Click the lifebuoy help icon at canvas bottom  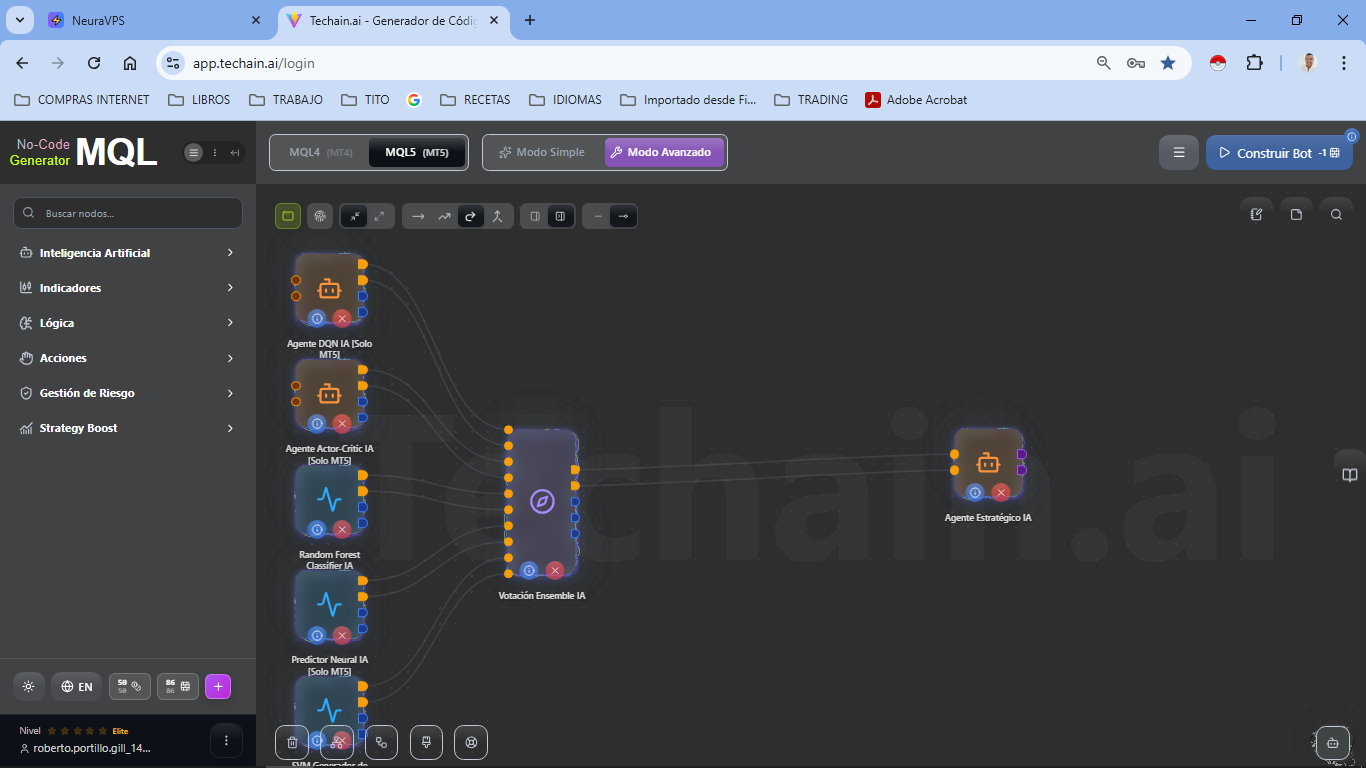471,742
